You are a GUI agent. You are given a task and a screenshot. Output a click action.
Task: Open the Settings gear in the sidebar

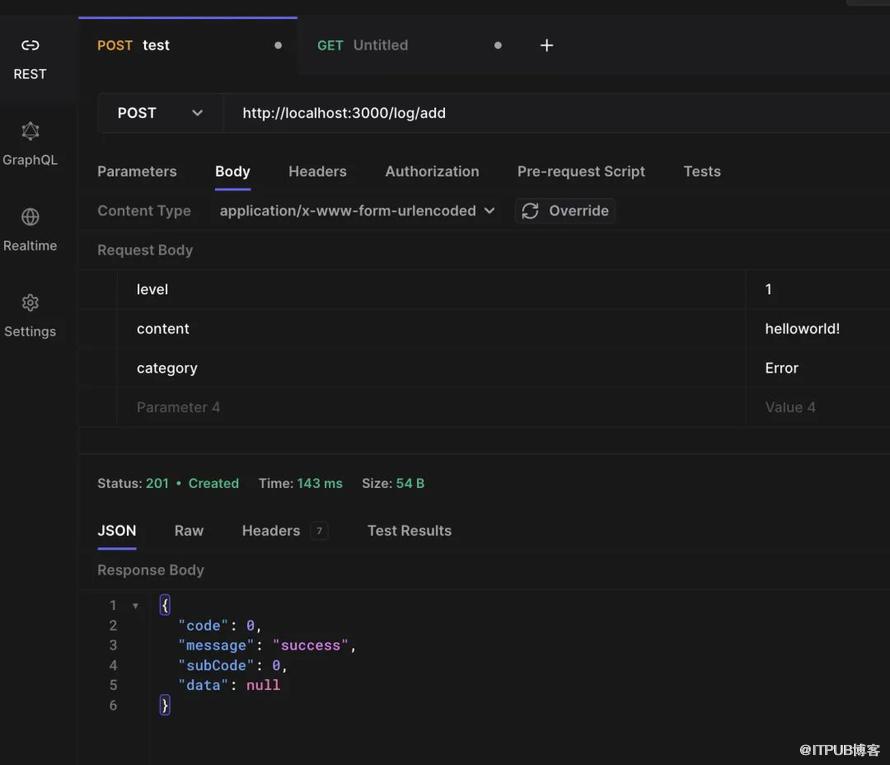tap(30, 315)
